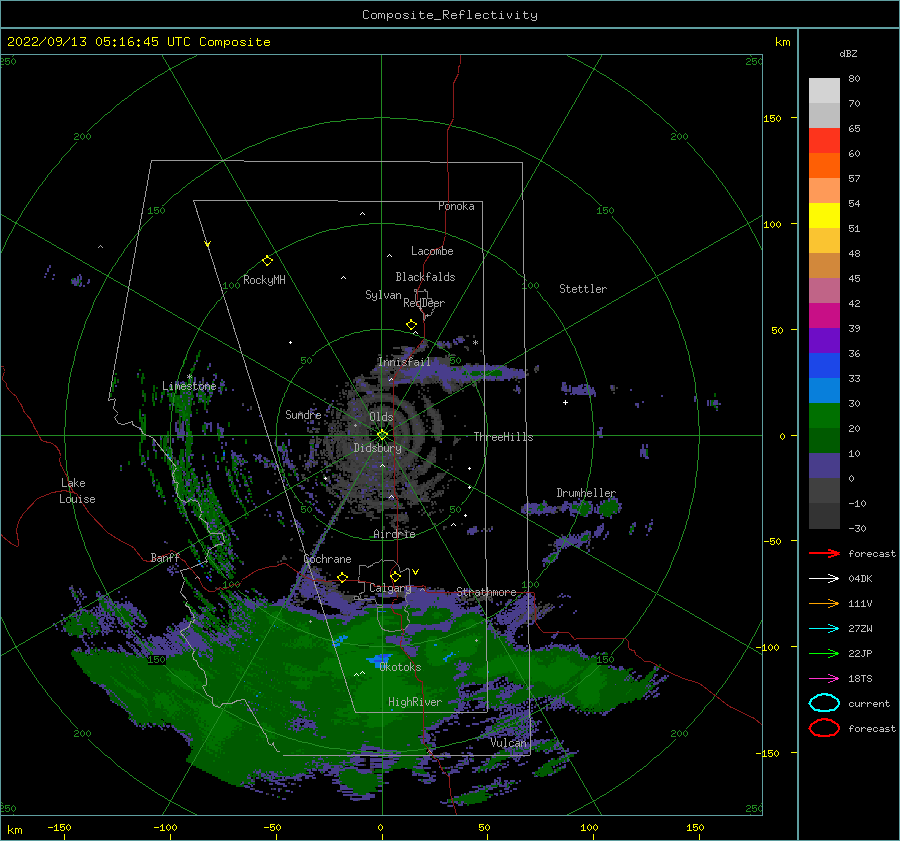This screenshot has height=841, width=900.
Task: Select the Sundre town label
Action: pyautogui.click(x=303, y=414)
